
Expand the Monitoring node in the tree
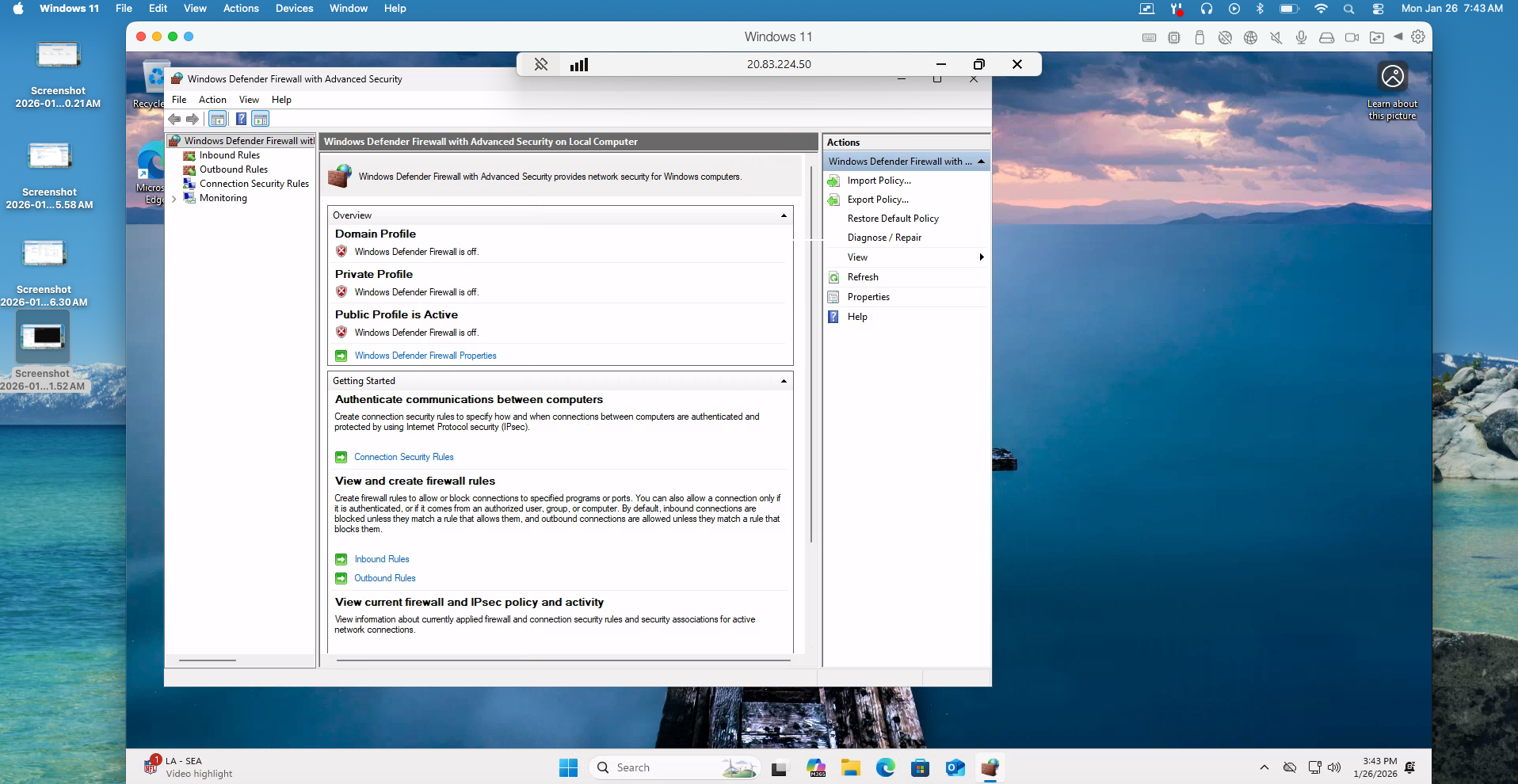(x=174, y=199)
